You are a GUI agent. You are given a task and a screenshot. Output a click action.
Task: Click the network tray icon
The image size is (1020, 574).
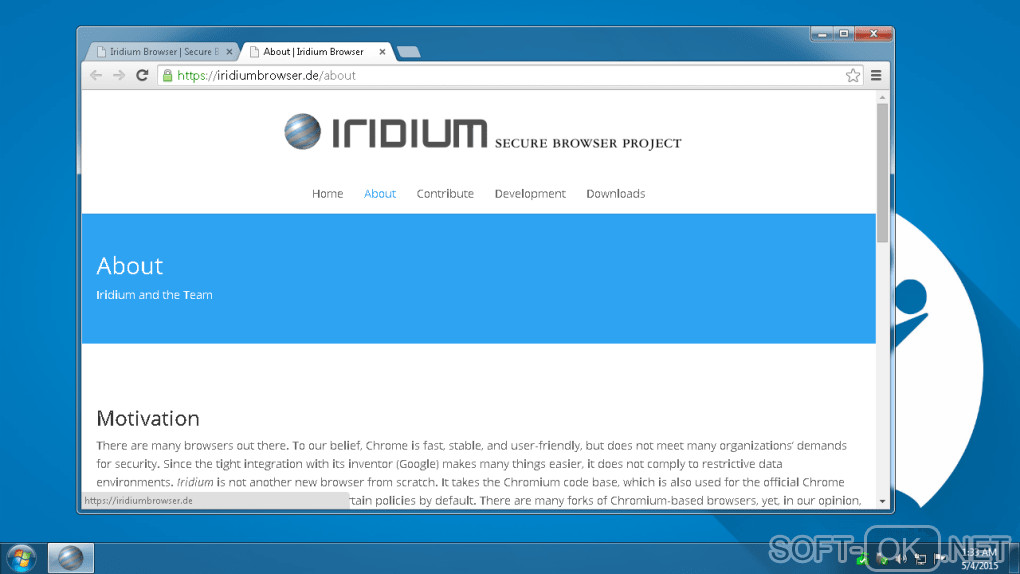coord(920,558)
